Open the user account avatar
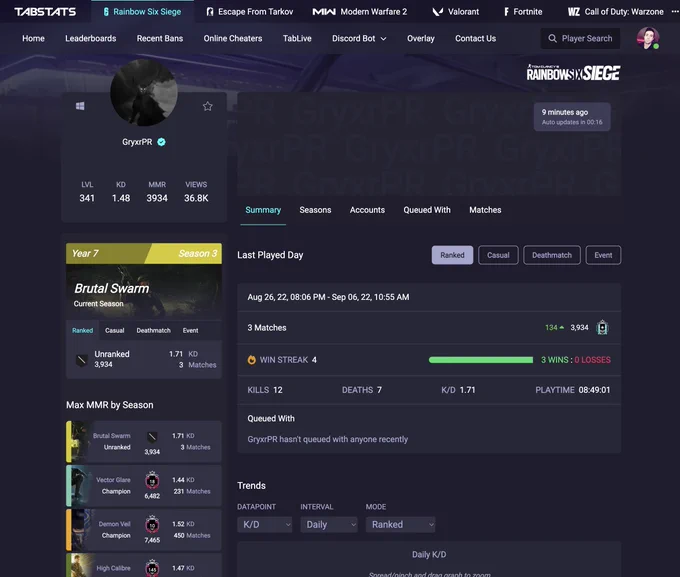Viewport: 680px width, 577px height. [648, 38]
